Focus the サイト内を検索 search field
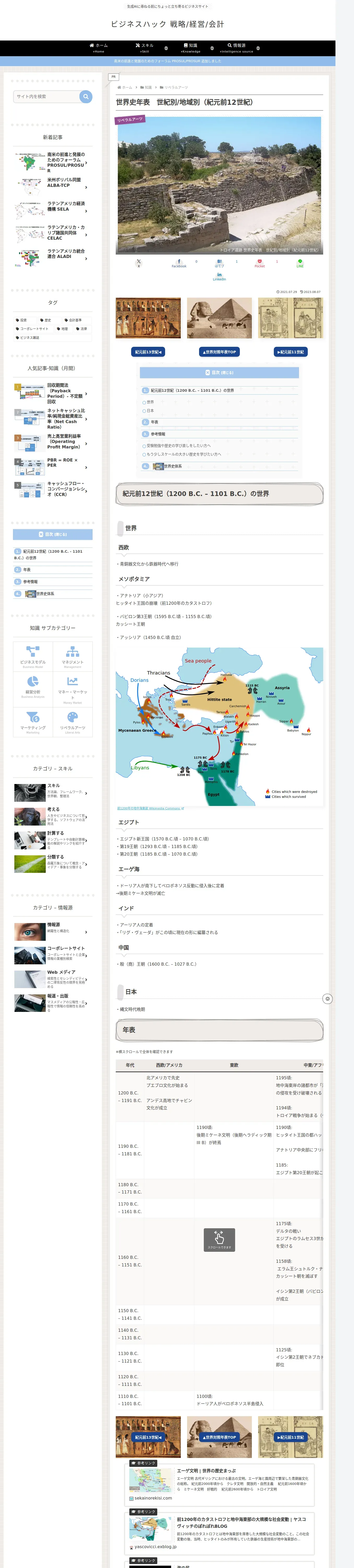This screenshot has width=354, height=1568. [46, 96]
